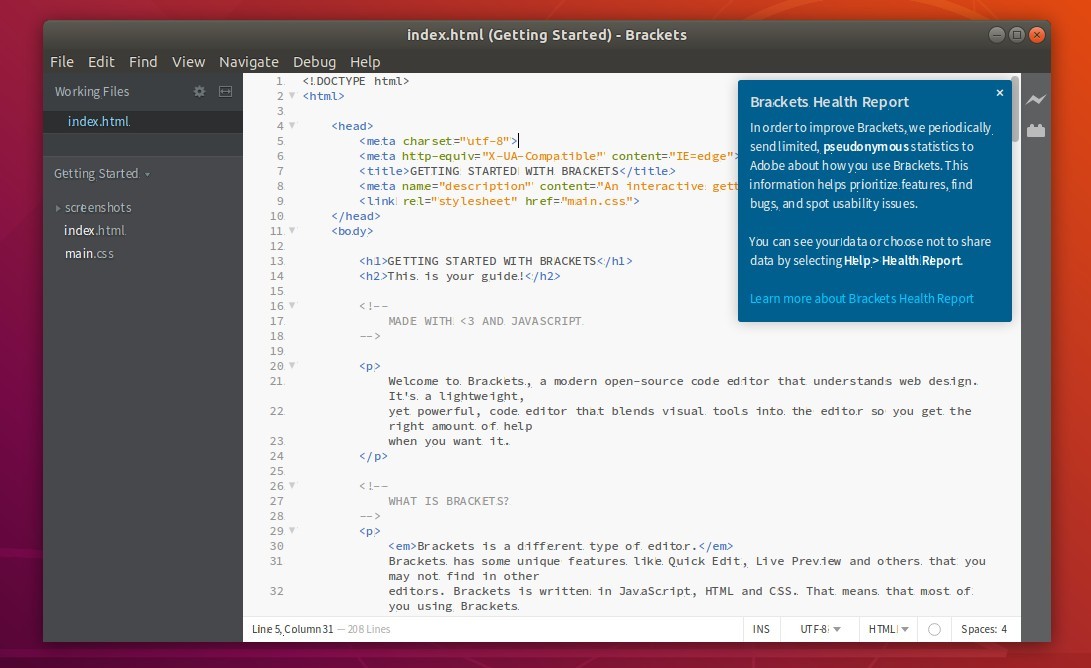Close the Brackets Health Report popup

(999, 92)
